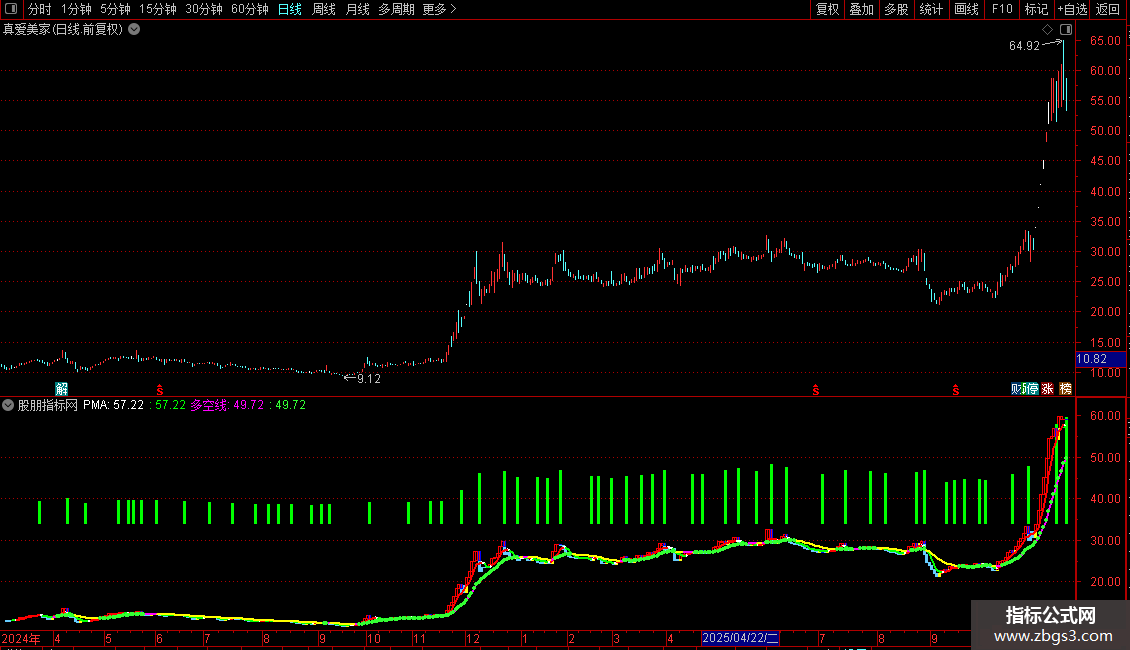Click the red $ marker between April and July 2025
The image size is (1130, 650).
click(816, 390)
